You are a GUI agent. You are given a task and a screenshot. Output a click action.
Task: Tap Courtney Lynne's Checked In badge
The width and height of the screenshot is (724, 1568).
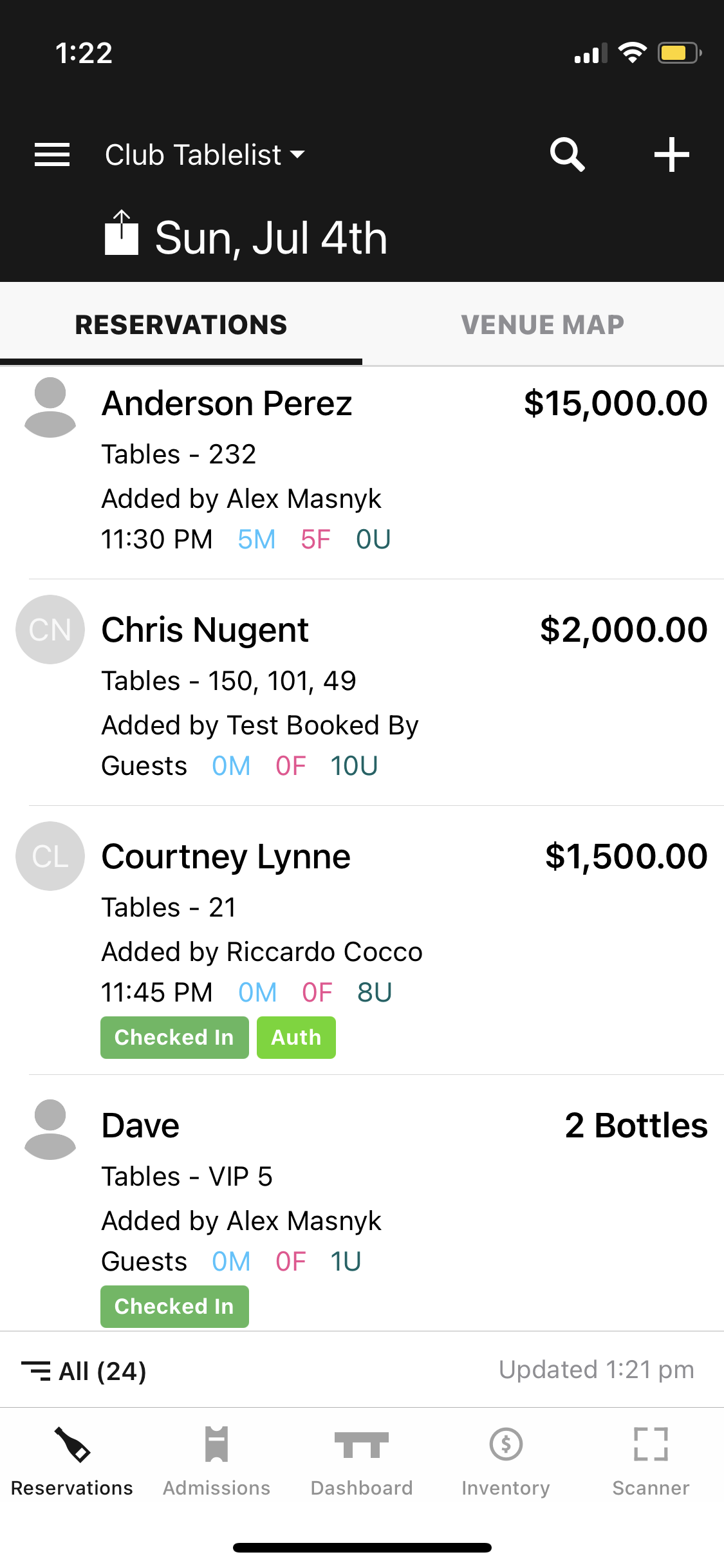[x=174, y=1038]
